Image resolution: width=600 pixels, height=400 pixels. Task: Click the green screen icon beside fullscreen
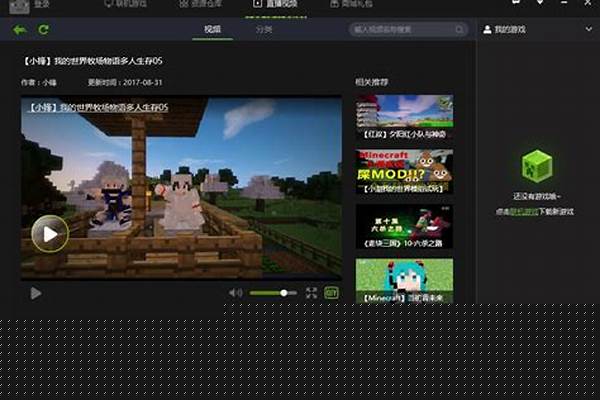point(331,293)
